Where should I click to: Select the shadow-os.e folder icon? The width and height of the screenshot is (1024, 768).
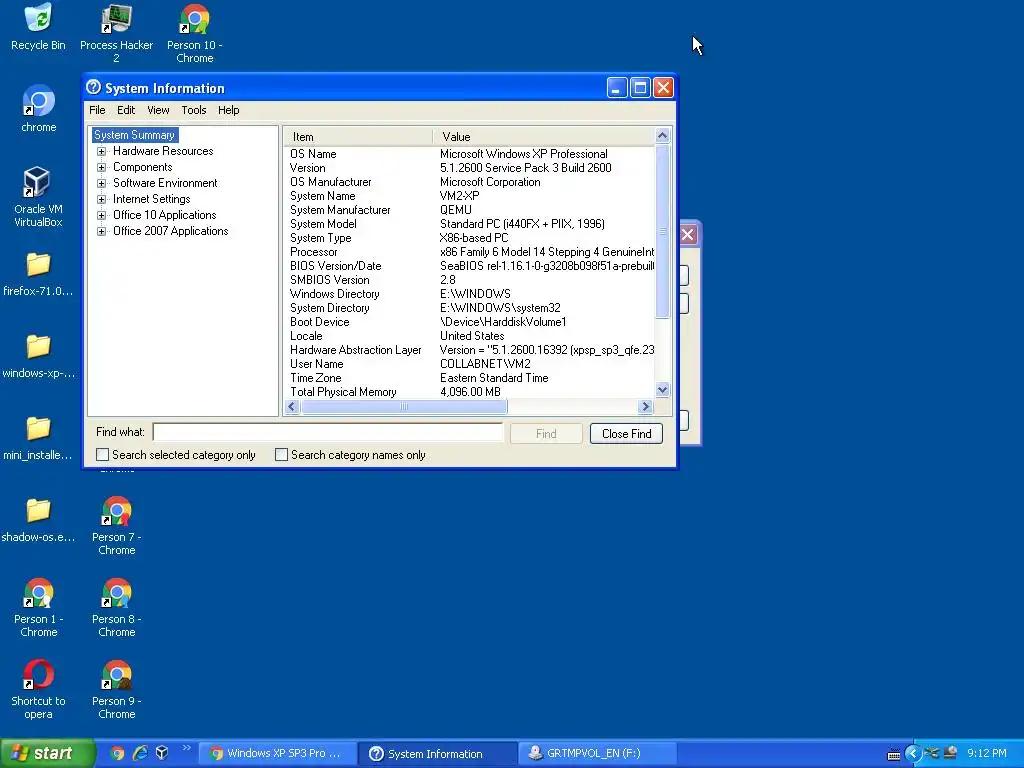tap(38, 520)
